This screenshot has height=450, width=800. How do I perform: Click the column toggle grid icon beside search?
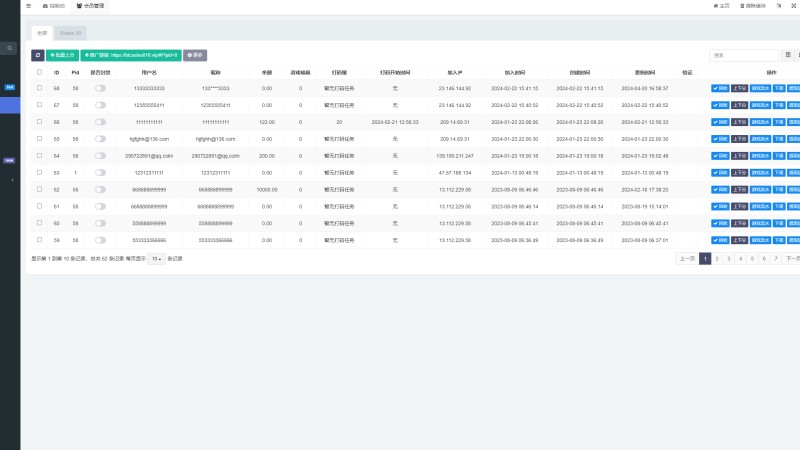pos(788,55)
